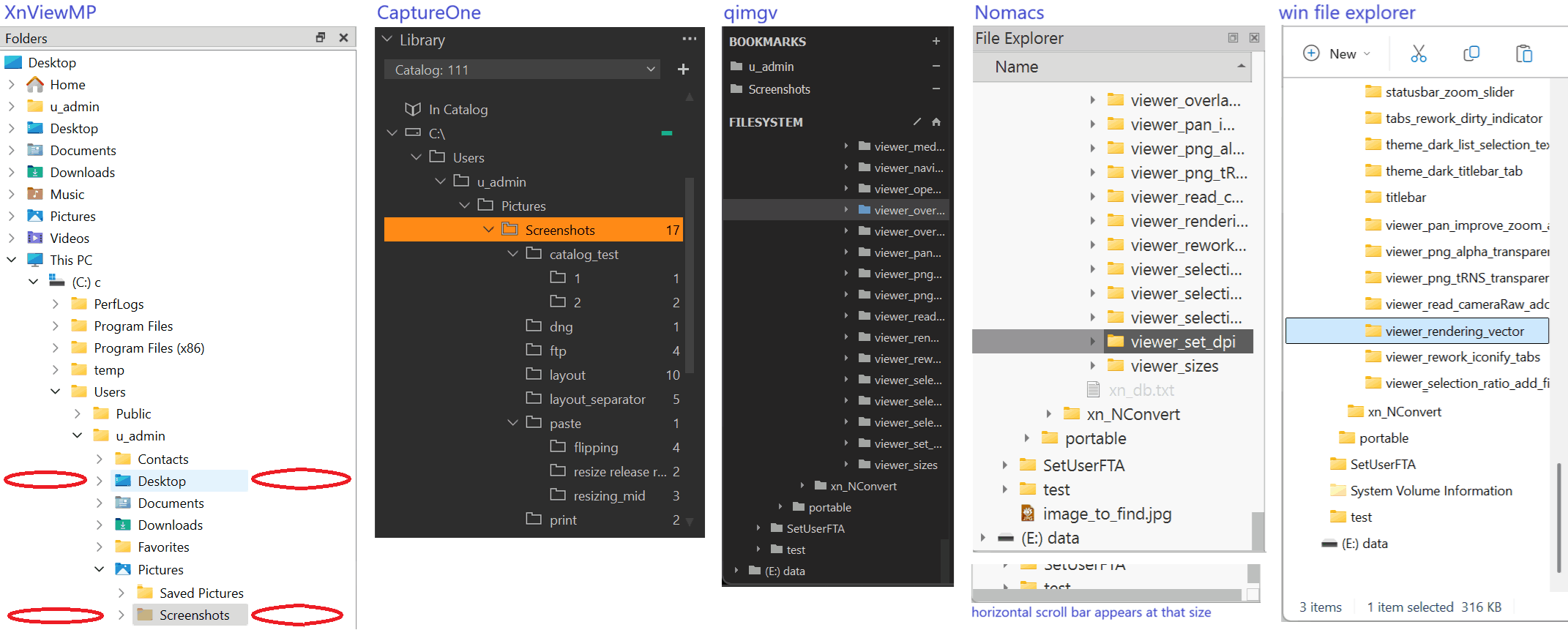Click the home icon beside FILESYSTEM in qimgv

pyautogui.click(x=936, y=122)
